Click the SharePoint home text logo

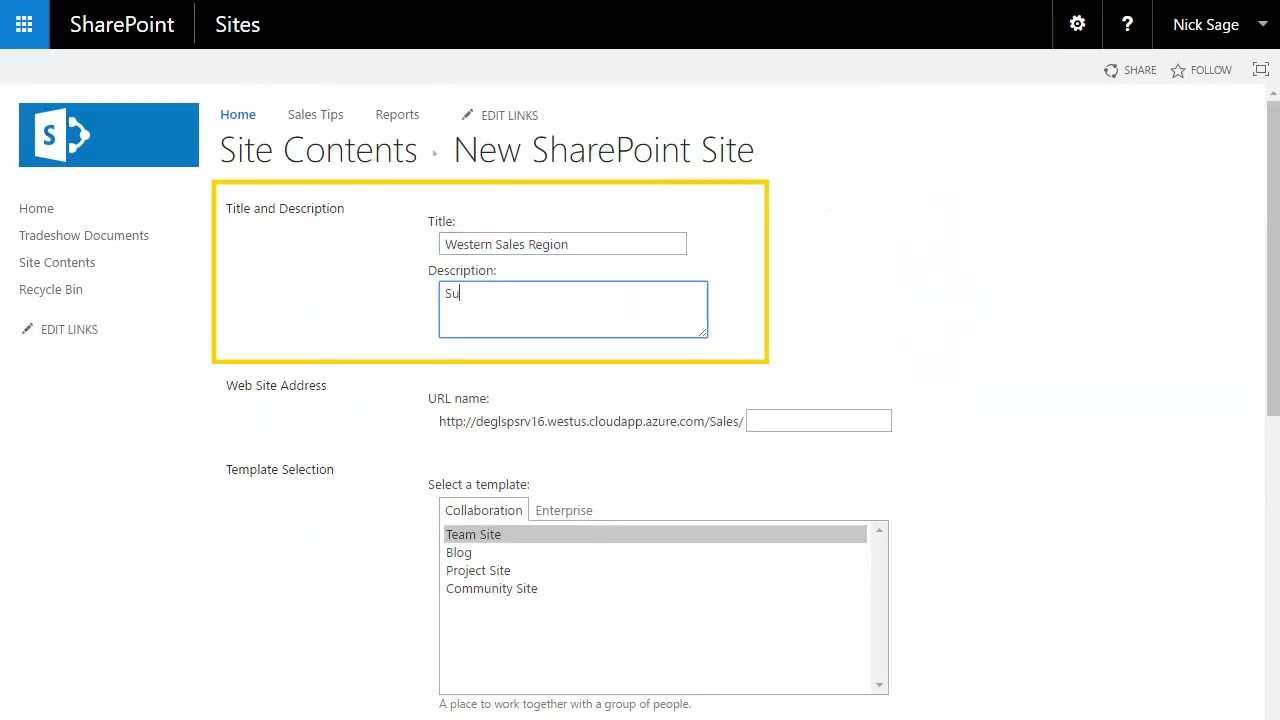122,24
